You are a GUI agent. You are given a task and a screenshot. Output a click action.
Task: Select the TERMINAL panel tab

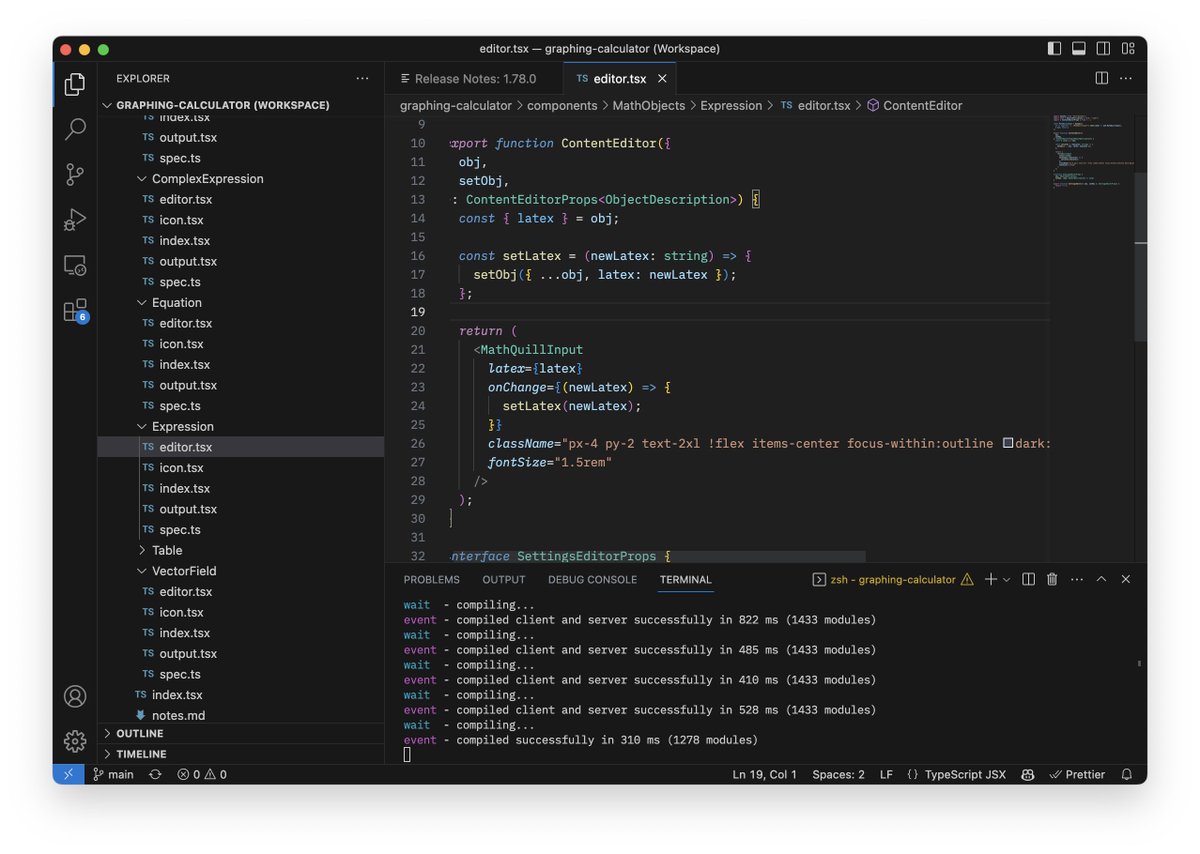[x=686, y=579]
